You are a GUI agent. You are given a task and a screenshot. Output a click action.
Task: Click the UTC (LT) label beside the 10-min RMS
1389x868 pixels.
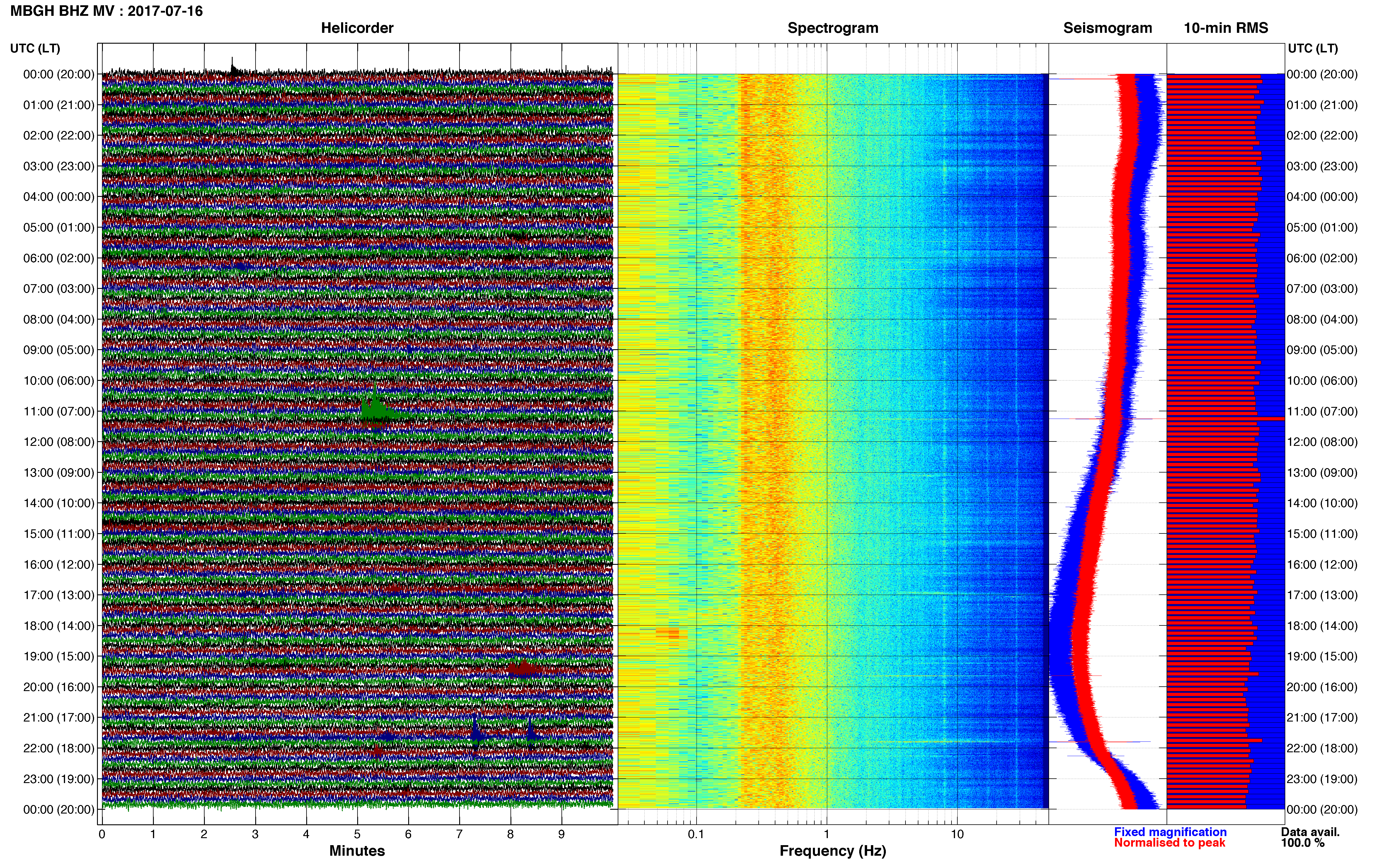point(1313,48)
